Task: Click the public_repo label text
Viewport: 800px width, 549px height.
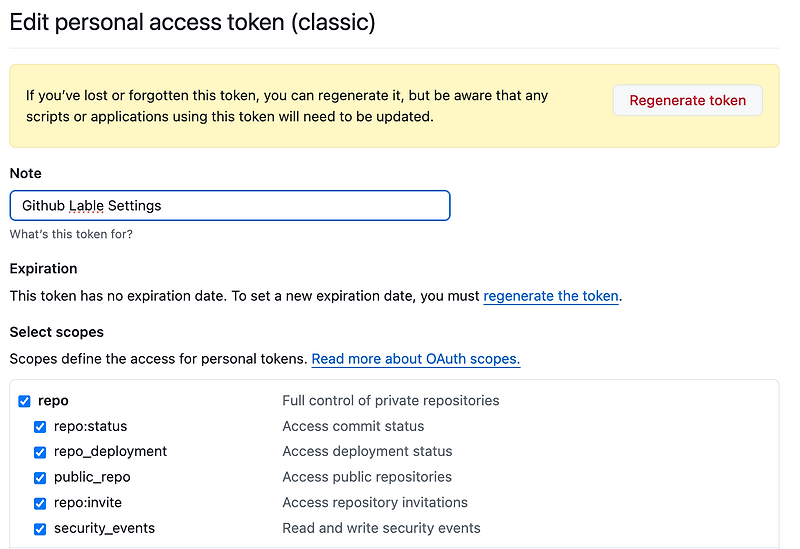Action: tap(92, 477)
